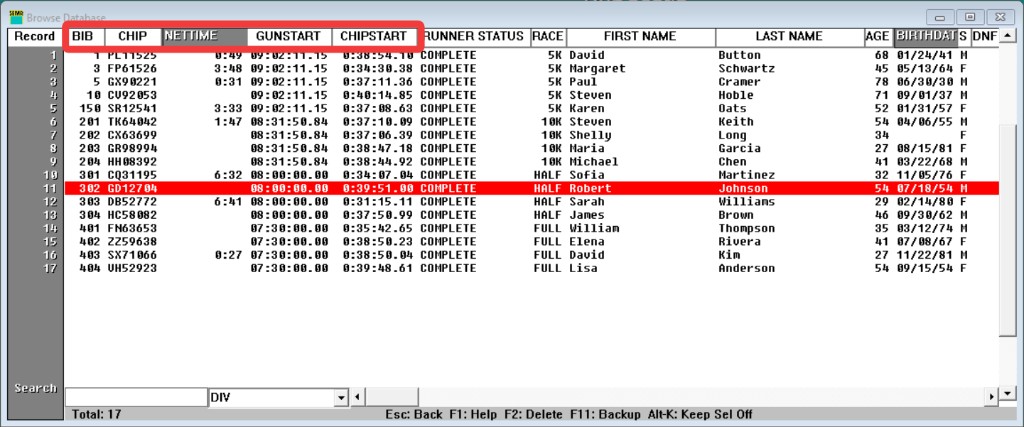
Task: Maximize the Browse Database window
Action: point(970,18)
